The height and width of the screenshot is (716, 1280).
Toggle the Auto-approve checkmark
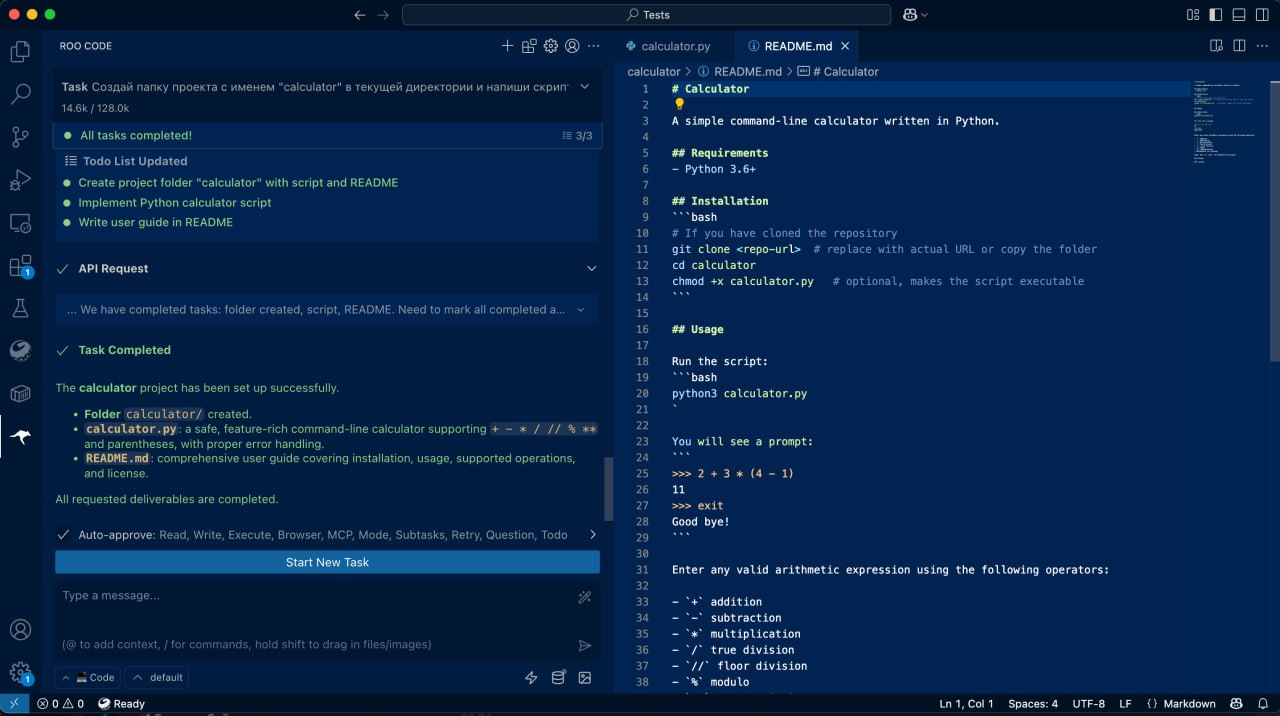tap(64, 535)
